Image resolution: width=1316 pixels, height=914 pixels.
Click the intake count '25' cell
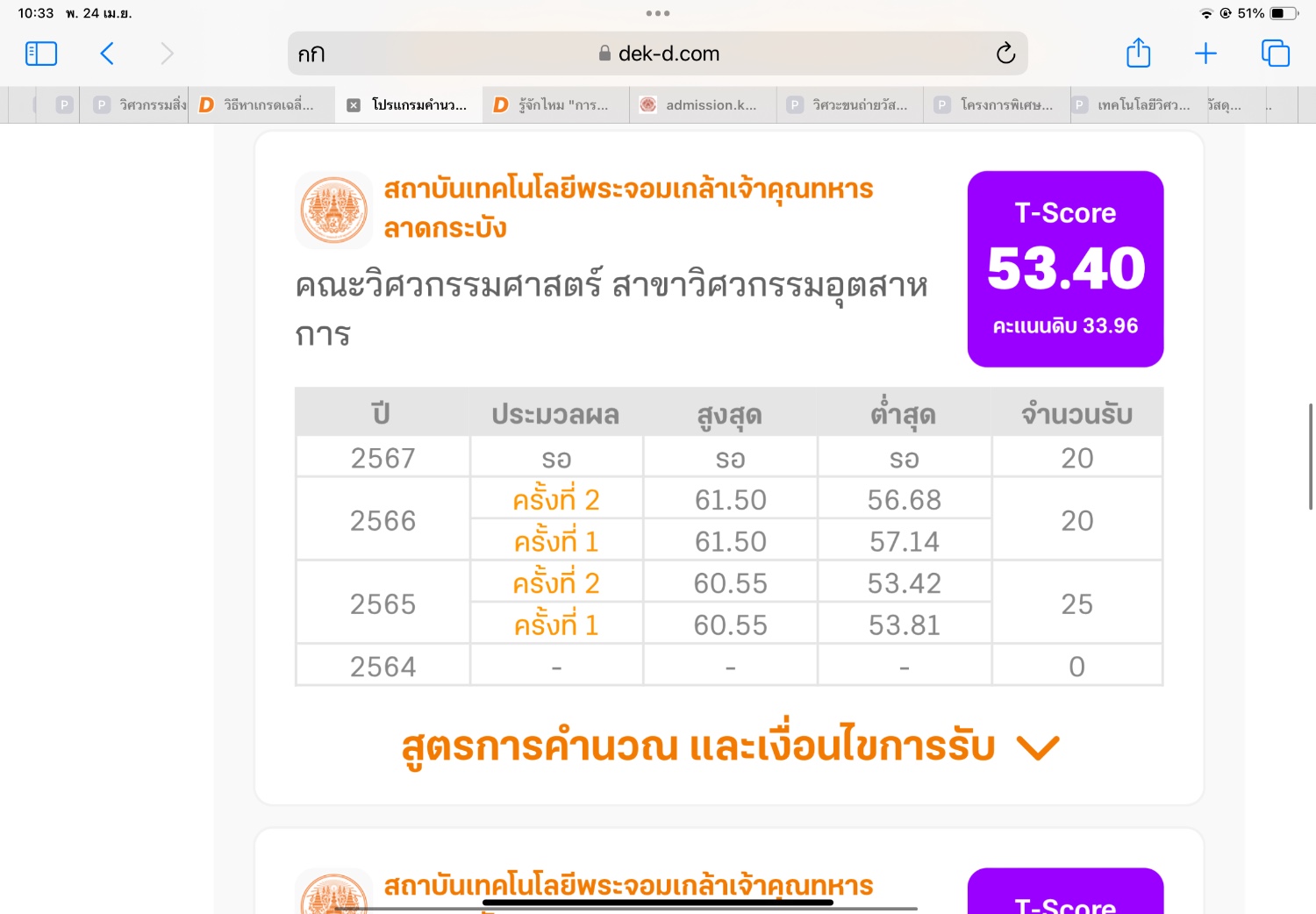tap(1076, 603)
